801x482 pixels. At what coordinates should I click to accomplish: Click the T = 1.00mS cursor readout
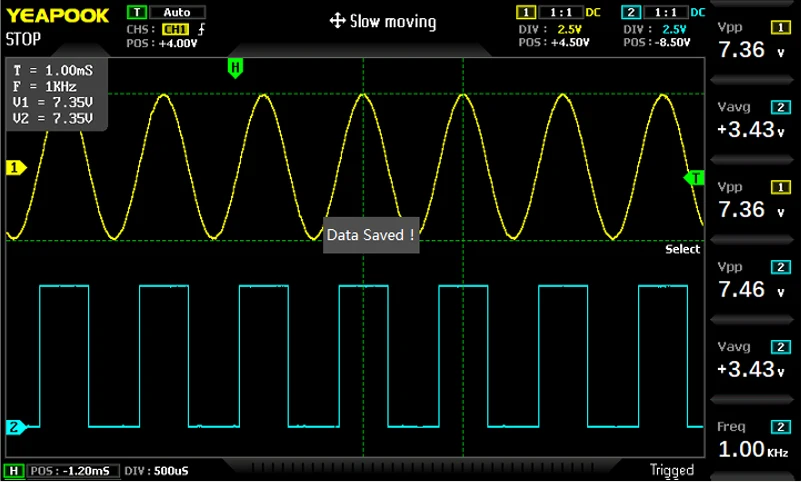pyautogui.click(x=53, y=70)
